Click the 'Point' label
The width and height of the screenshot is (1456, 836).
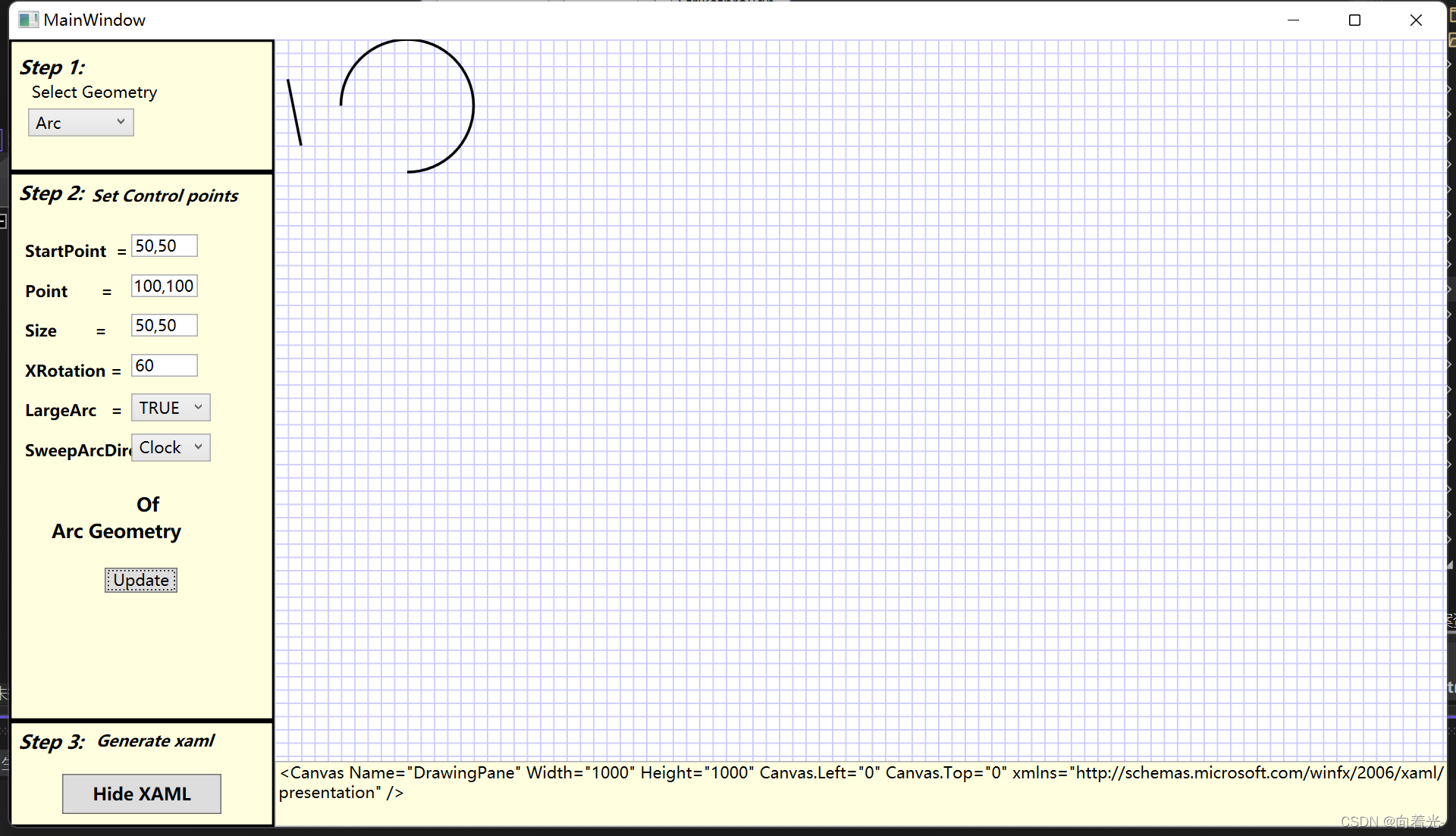click(x=46, y=291)
